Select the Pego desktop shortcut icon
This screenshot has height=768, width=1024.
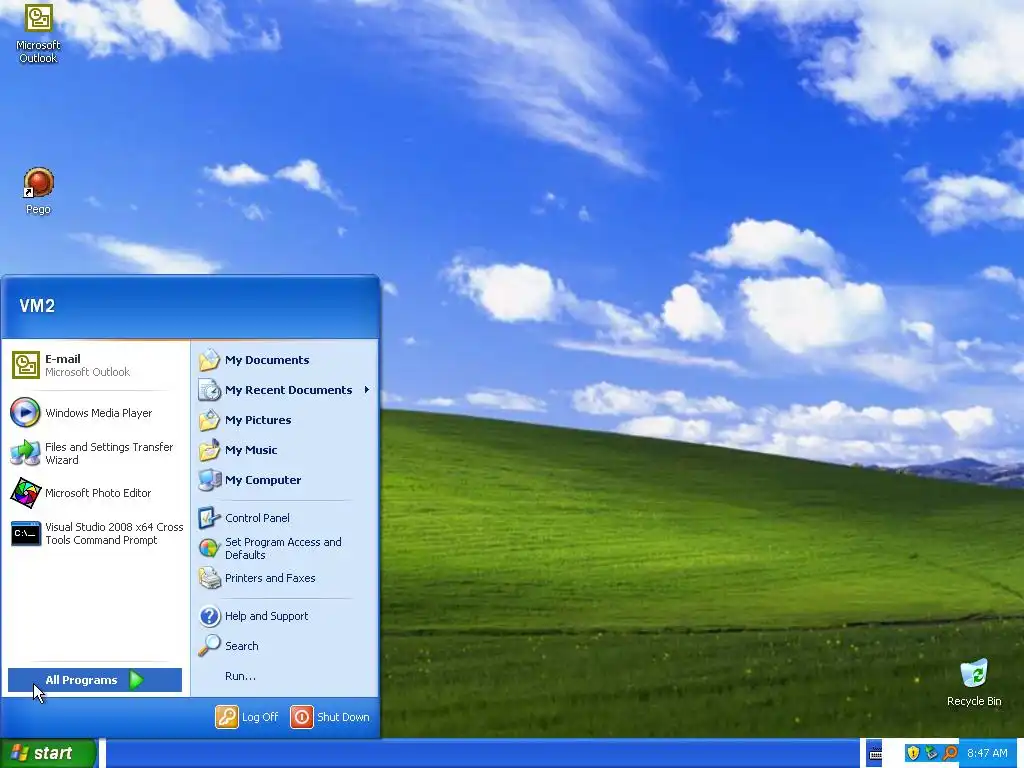(x=38, y=191)
